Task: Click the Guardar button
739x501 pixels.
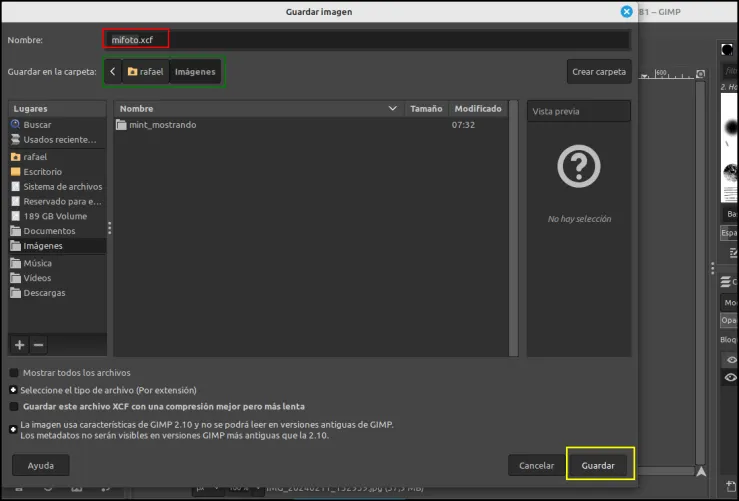Action: pos(598,465)
